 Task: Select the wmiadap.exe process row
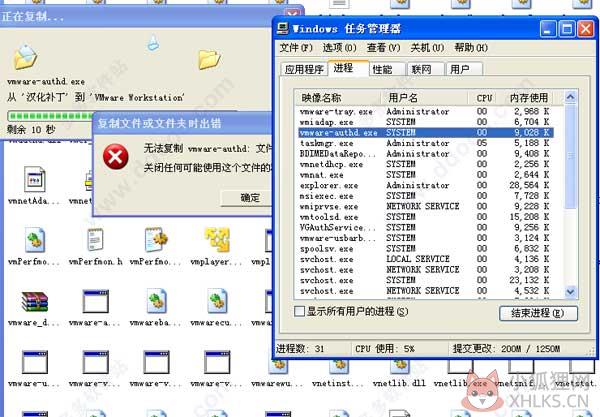tap(426, 122)
